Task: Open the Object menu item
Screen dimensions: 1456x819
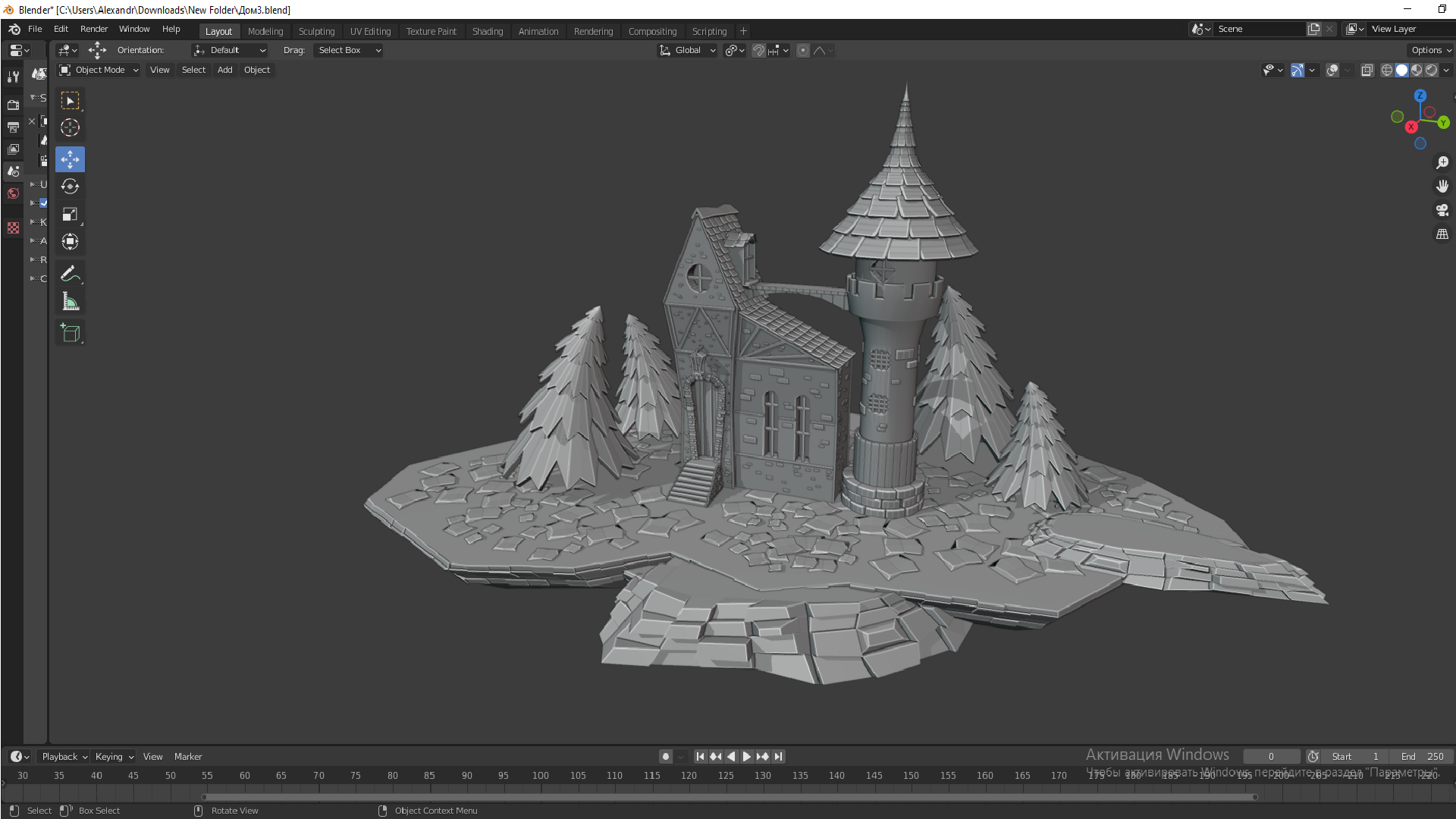Action: tap(257, 70)
